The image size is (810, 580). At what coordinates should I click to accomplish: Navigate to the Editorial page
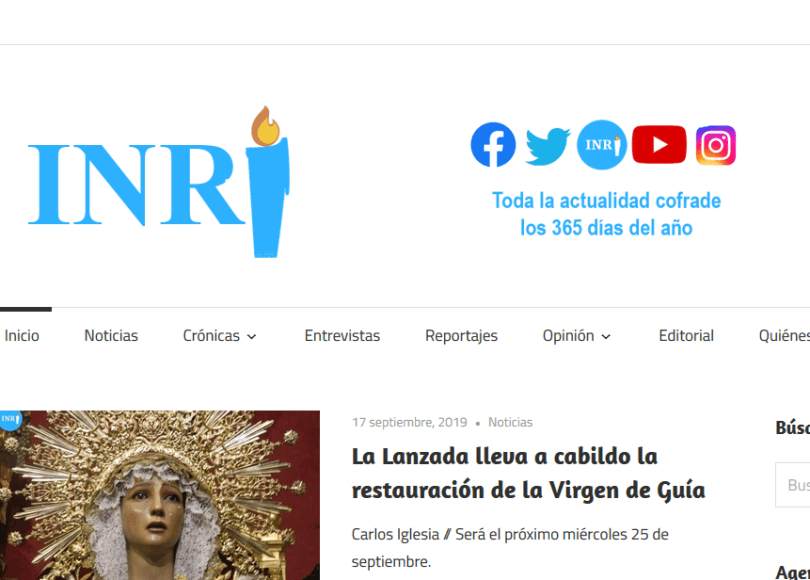(x=686, y=336)
